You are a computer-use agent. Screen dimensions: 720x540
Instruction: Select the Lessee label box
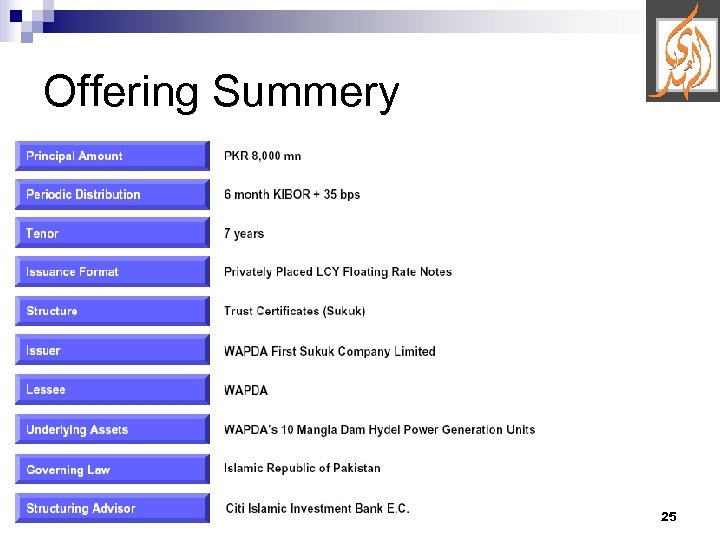112,390
